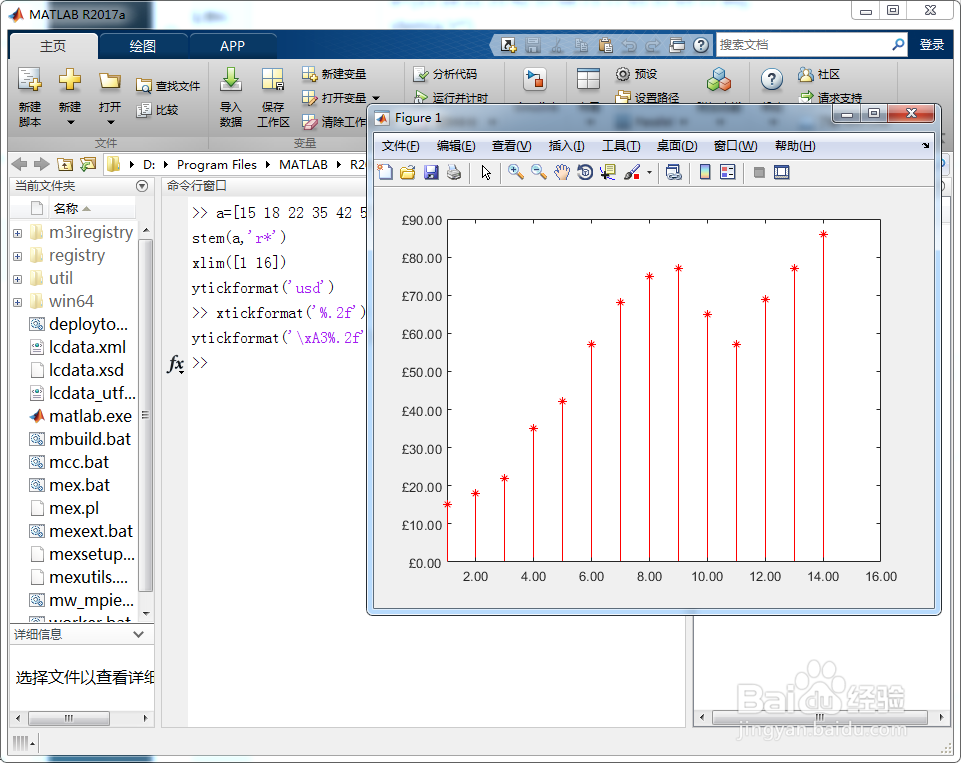Image resolution: width=961 pixels, height=763 pixels.
Task: Open 工具(T) menu in Figure 1
Action: [x=621, y=146]
